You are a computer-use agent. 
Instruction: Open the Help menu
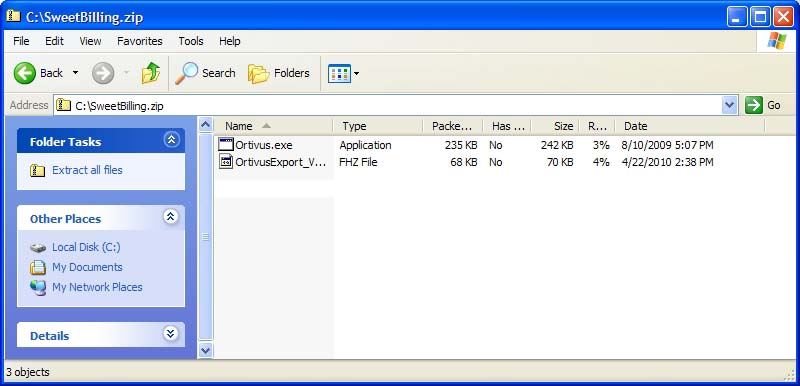click(x=230, y=41)
